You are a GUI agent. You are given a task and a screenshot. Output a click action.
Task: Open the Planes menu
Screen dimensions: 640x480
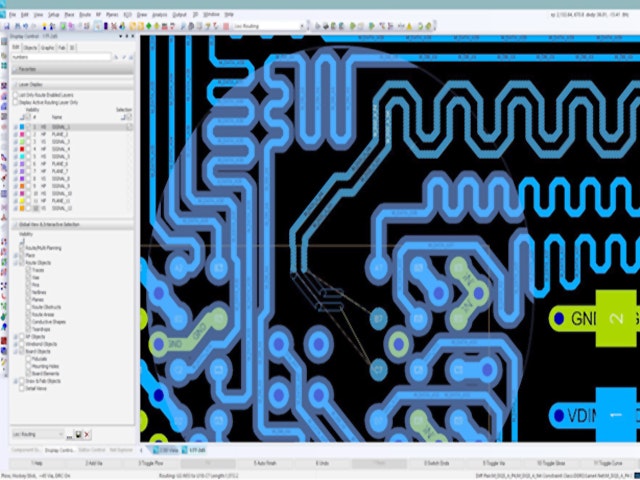(x=112, y=14)
